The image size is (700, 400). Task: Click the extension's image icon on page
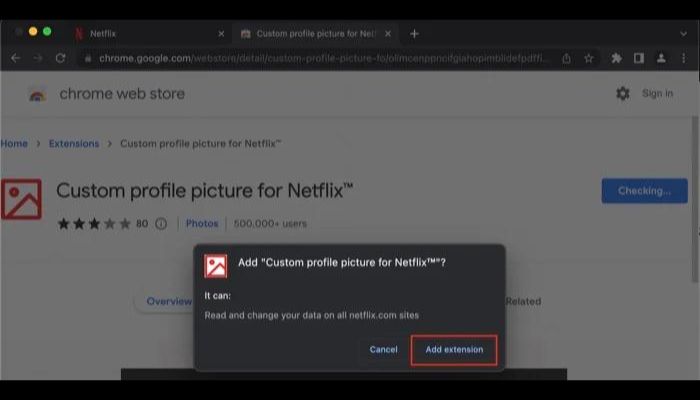coord(21,199)
